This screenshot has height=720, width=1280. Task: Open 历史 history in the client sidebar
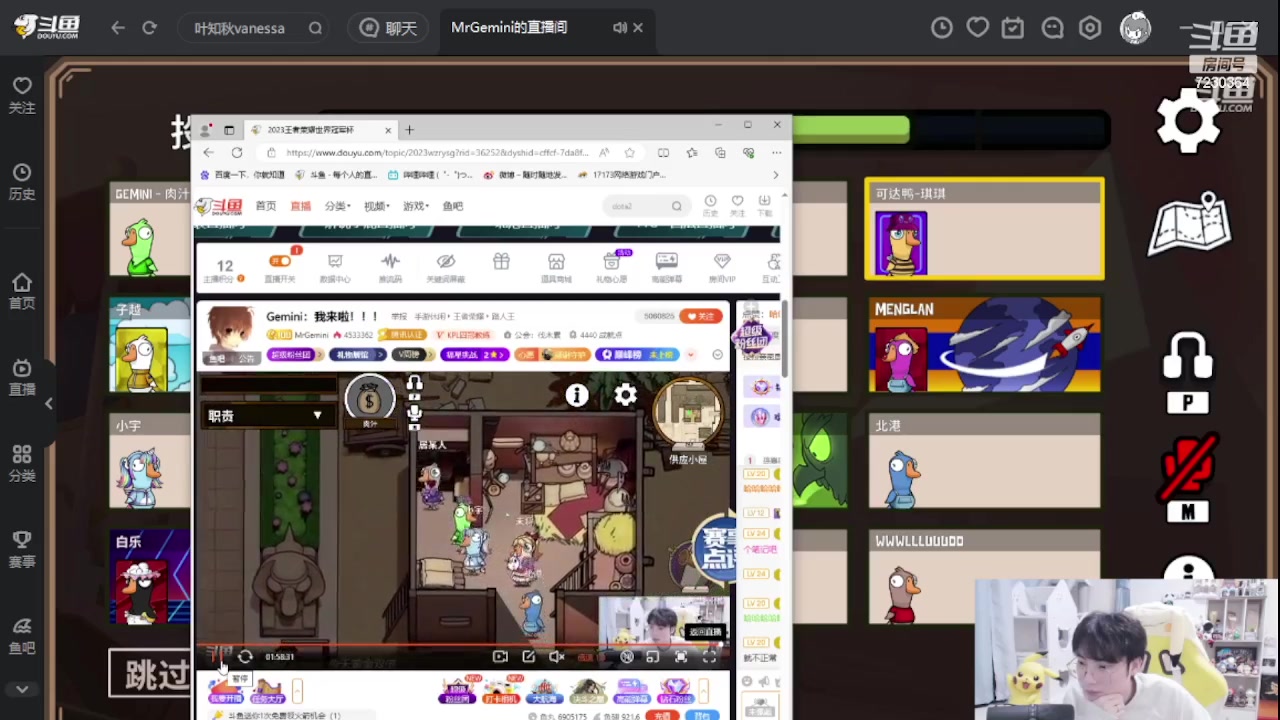click(x=22, y=183)
